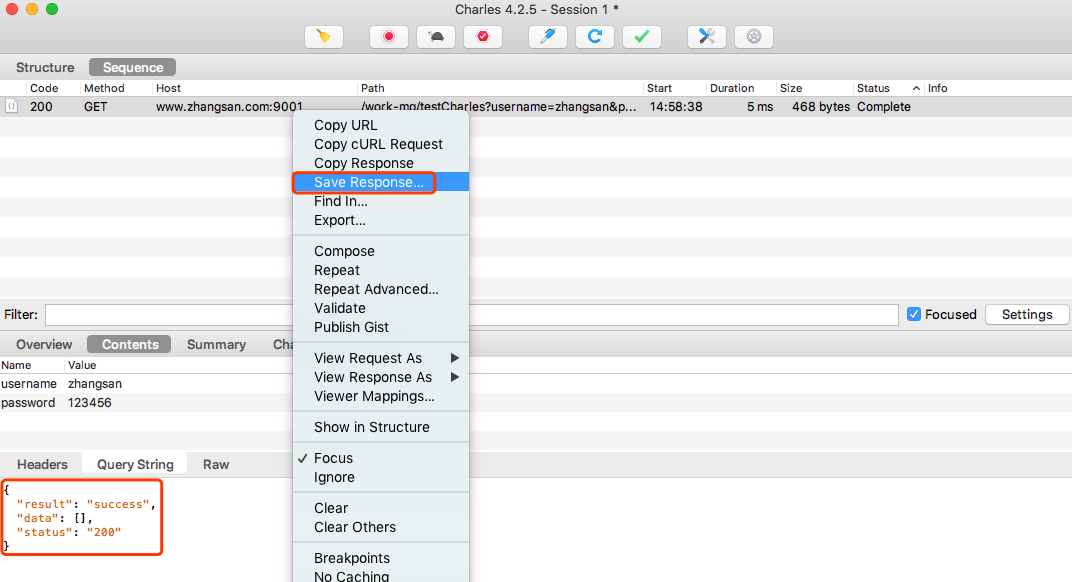Select the Contents tab
Image resolution: width=1072 pixels, height=582 pixels.
[x=130, y=345]
